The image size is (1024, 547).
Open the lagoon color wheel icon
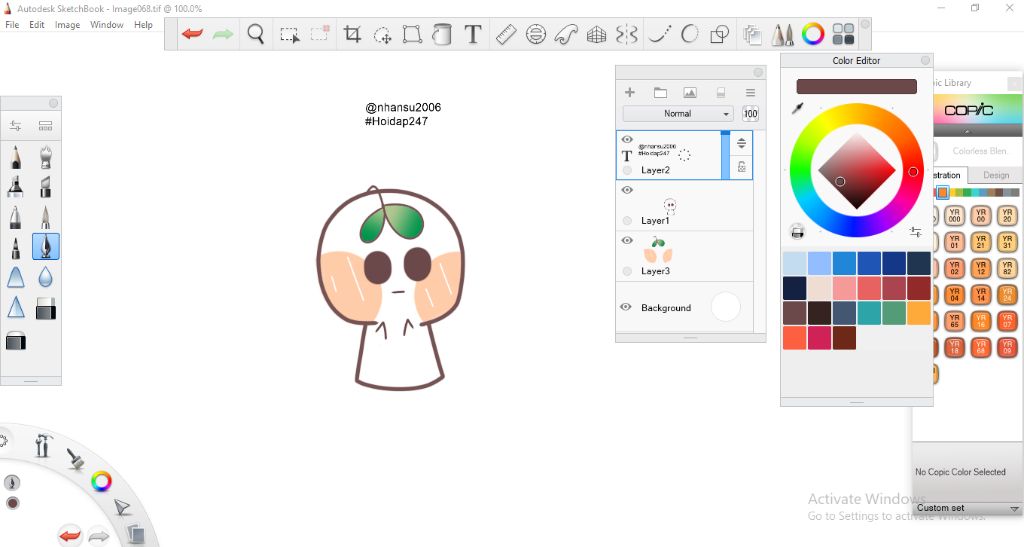pos(101,482)
